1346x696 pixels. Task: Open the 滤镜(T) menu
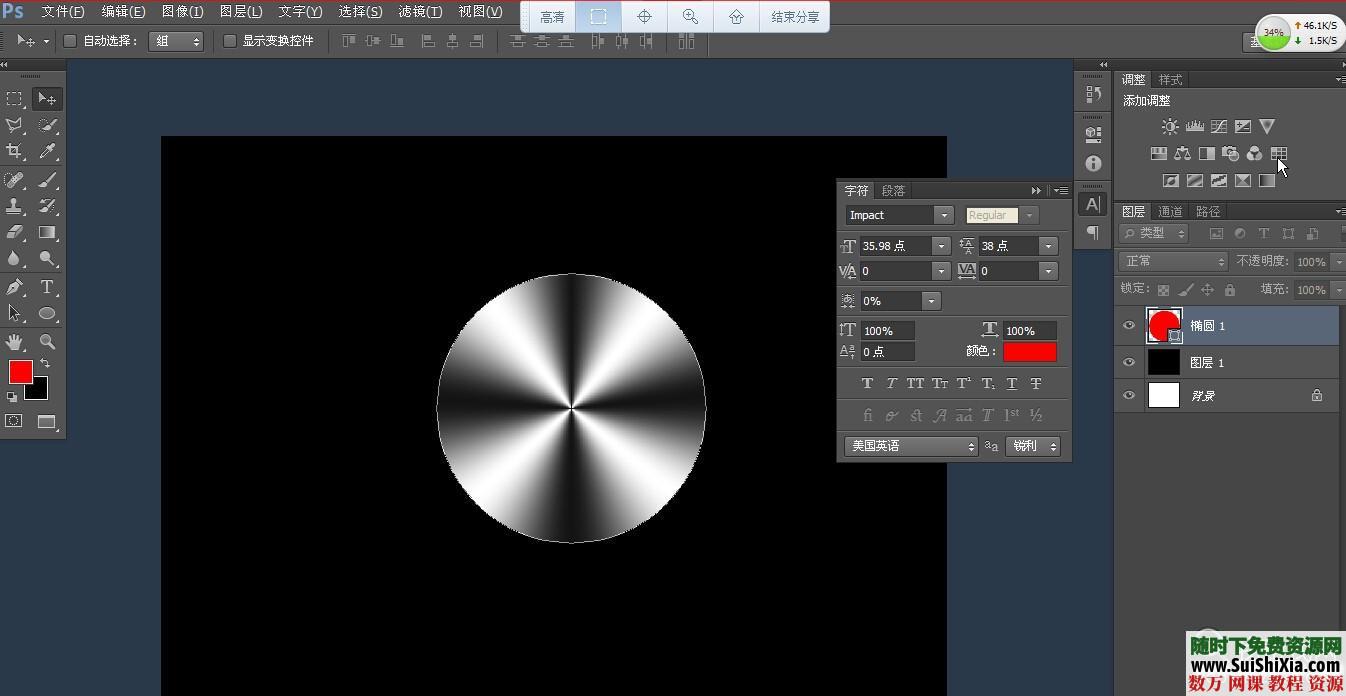(420, 12)
